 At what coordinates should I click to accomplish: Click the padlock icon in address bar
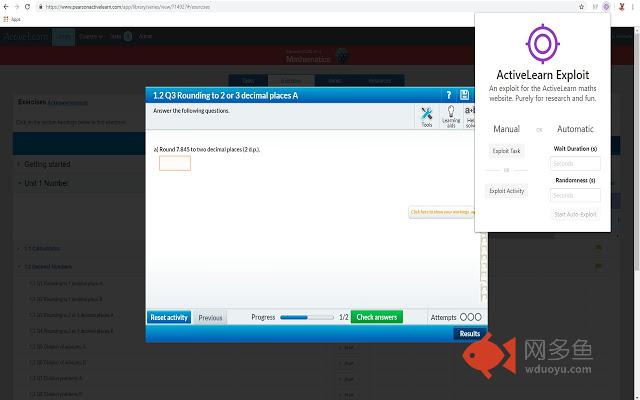pos(40,7)
